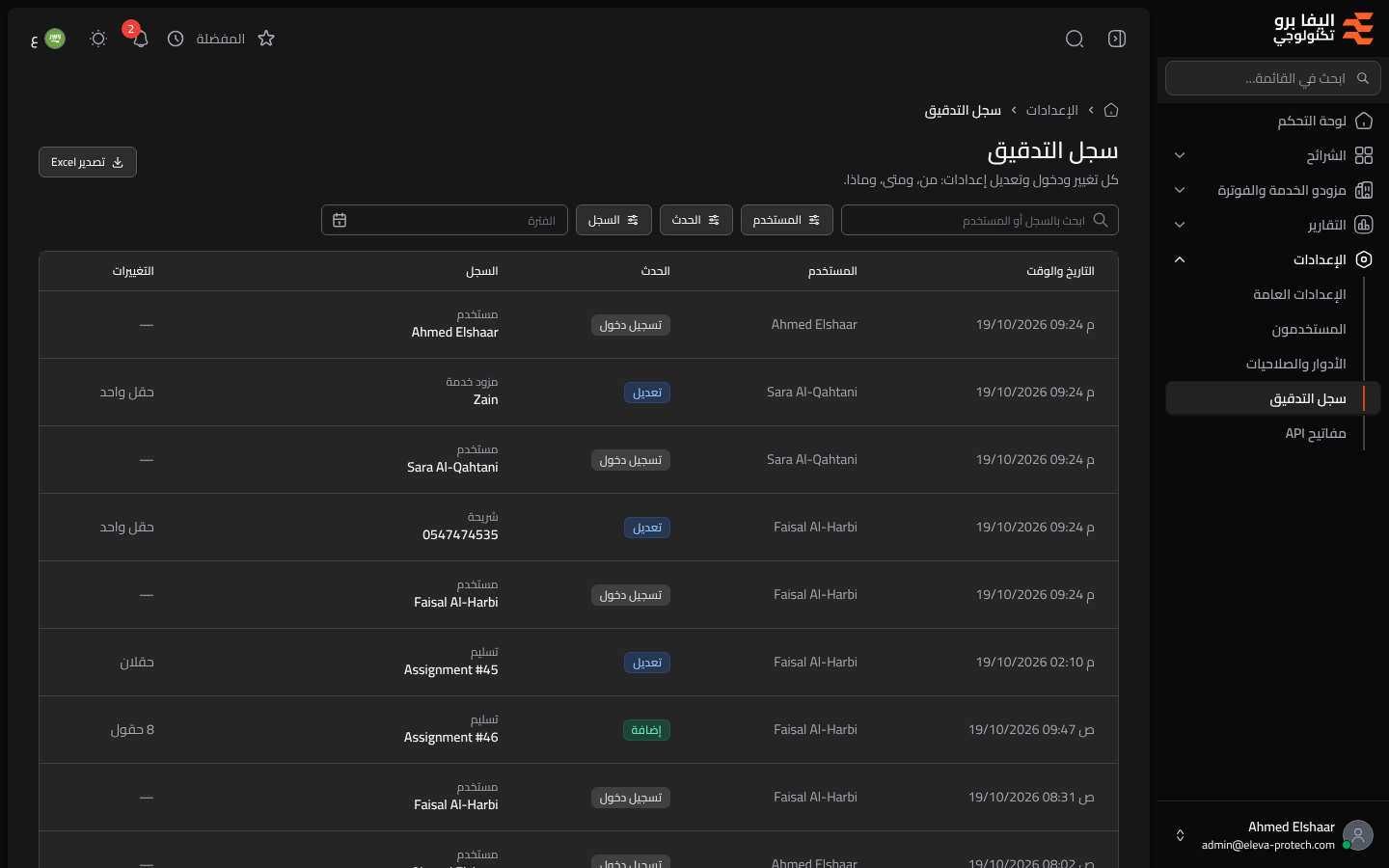Toggle light theme sun icon
1389x868 pixels.
pos(98,39)
